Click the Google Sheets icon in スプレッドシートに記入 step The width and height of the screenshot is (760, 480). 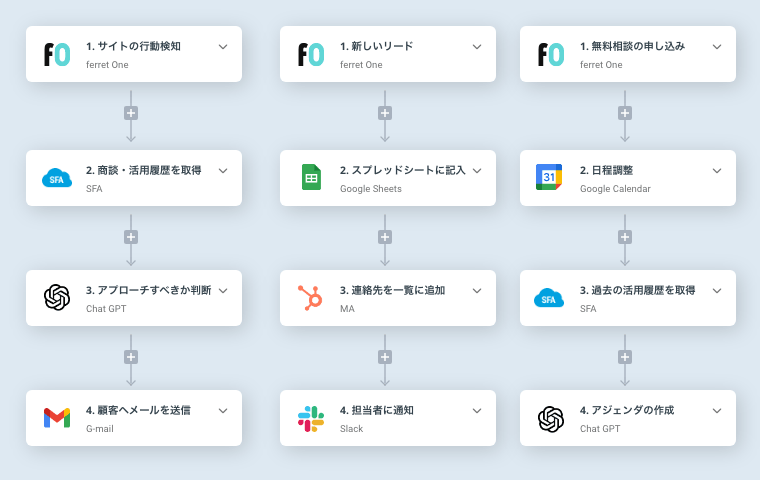pyautogui.click(x=311, y=177)
